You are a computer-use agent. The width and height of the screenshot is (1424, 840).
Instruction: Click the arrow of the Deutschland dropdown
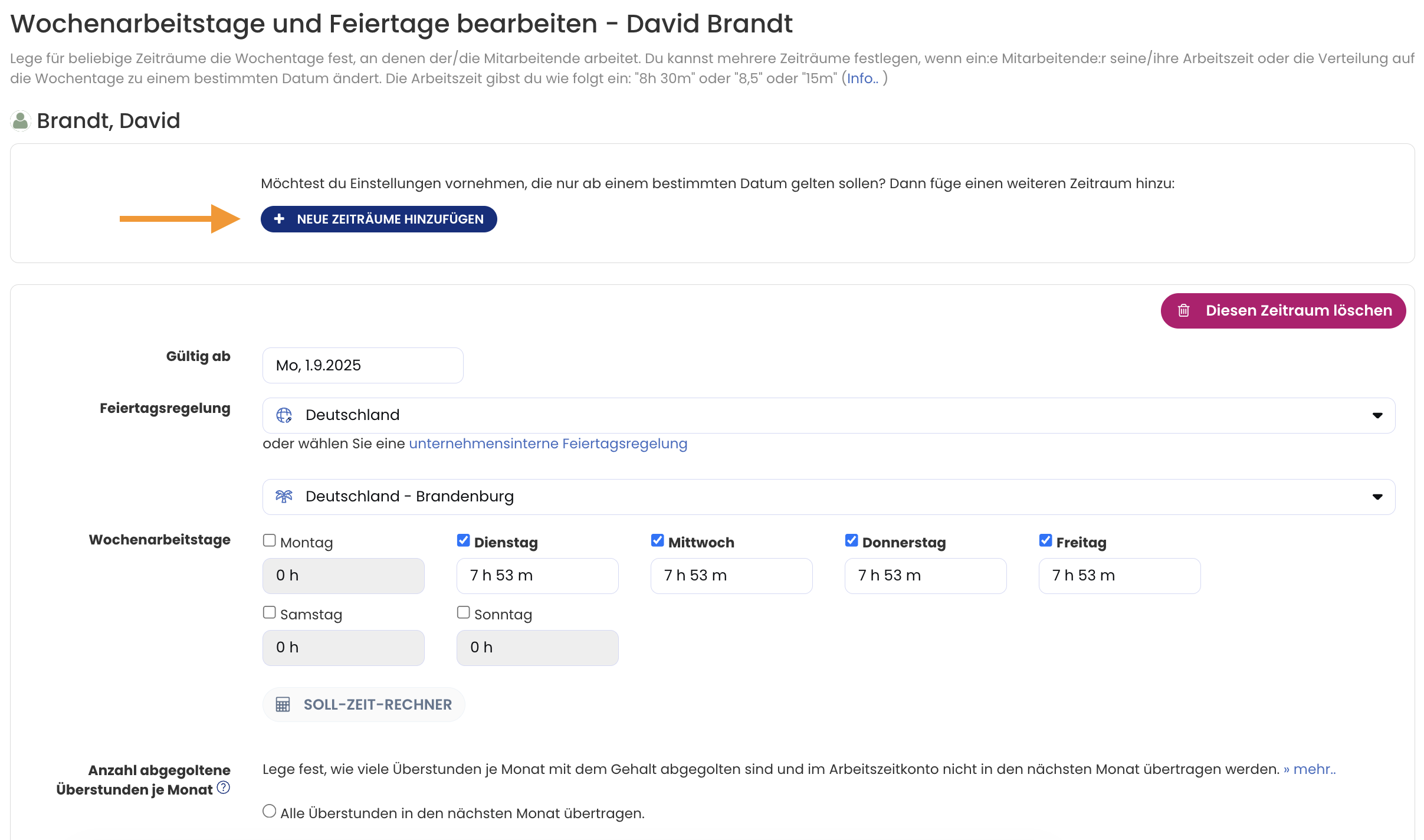[x=1377, y=415]
